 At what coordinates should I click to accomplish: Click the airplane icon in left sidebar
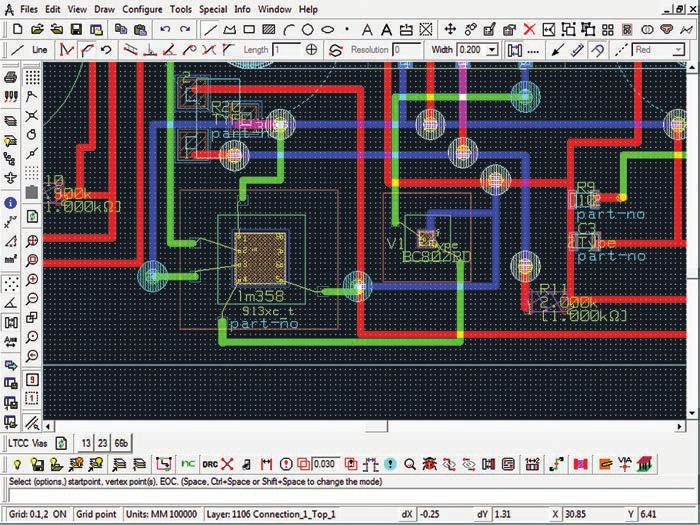(x=10, y=178)
